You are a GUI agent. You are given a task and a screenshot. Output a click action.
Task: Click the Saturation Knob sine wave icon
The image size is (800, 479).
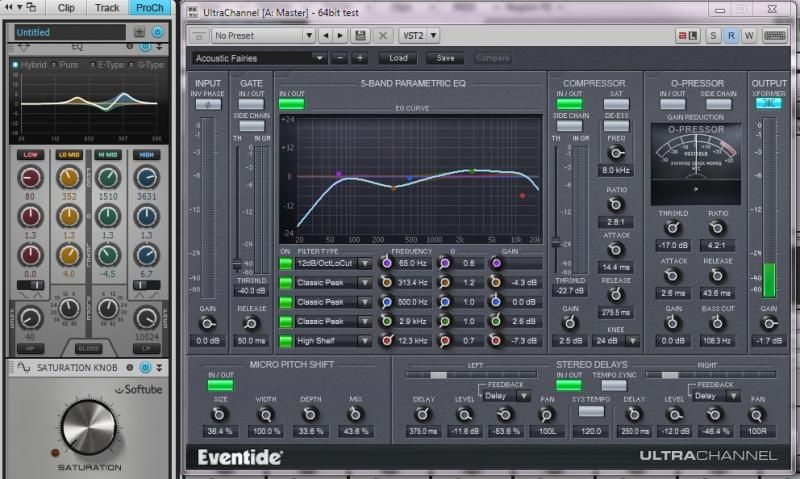tap(23, 367)
